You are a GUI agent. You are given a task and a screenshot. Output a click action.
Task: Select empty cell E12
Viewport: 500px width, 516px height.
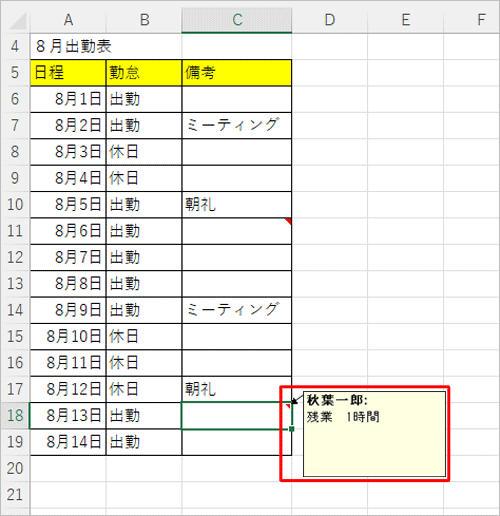coord(405,257)
